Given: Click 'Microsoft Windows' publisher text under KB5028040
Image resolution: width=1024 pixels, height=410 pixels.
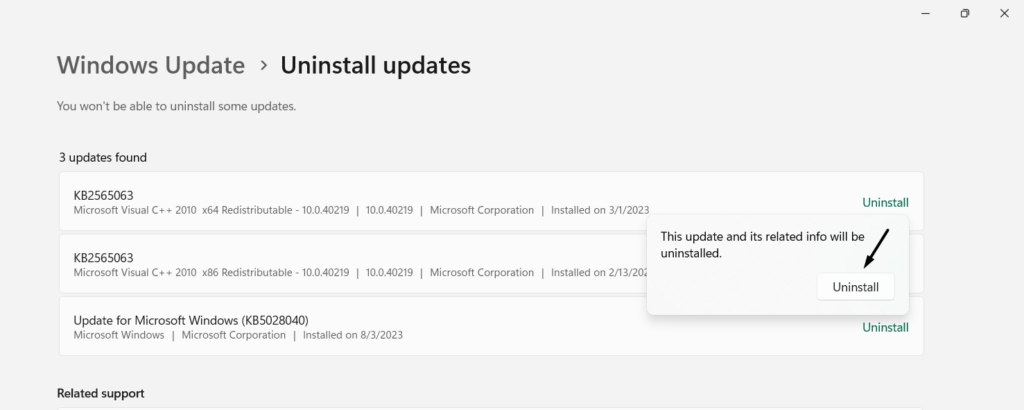Looking at the screenshot, I should (119, 335).
